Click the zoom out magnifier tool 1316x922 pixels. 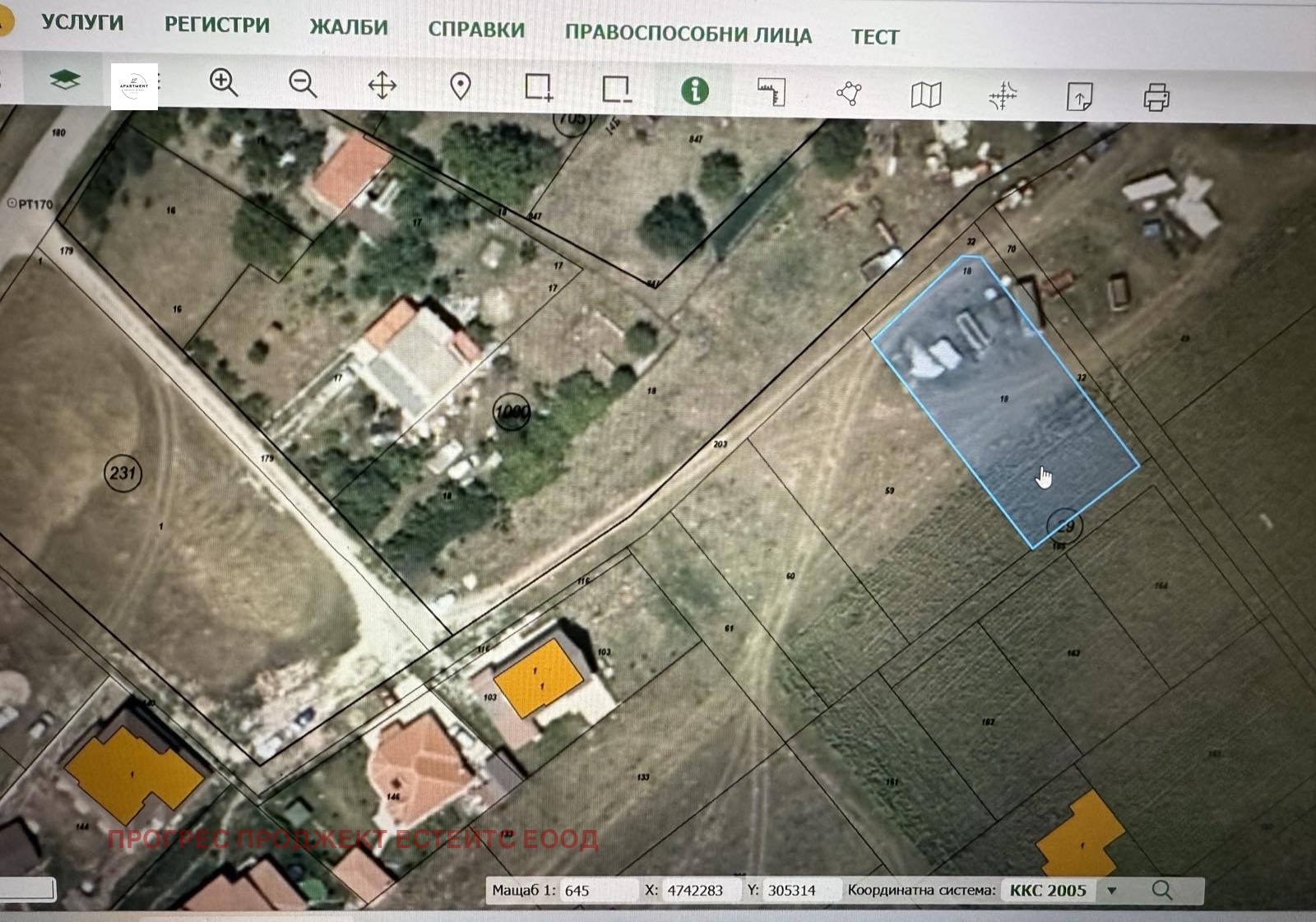coord(302,84)
